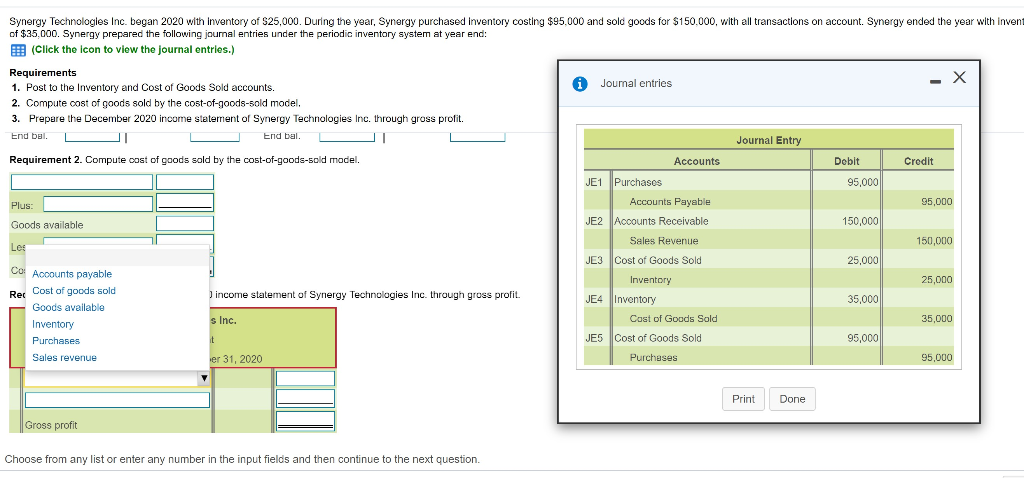Image resolution: width=1024 pixels, height=478 pixels.
Task: Click the Plus row account field
Action: [98, 204]
